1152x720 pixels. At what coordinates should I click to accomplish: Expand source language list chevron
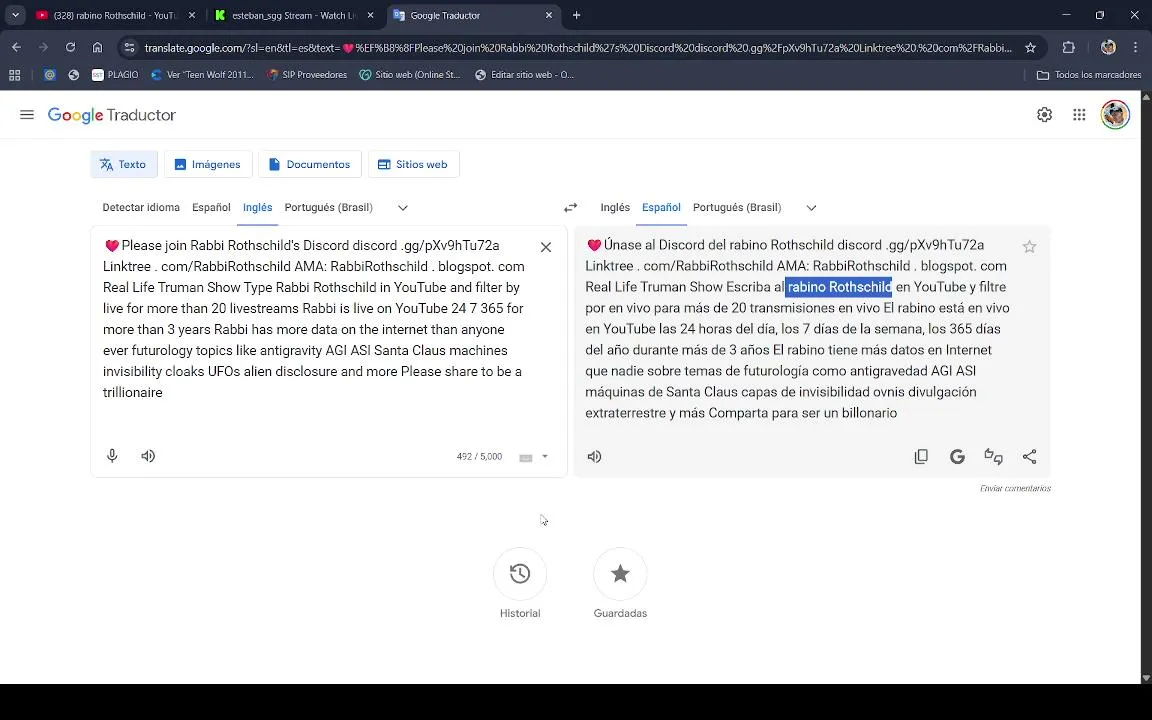403,208
